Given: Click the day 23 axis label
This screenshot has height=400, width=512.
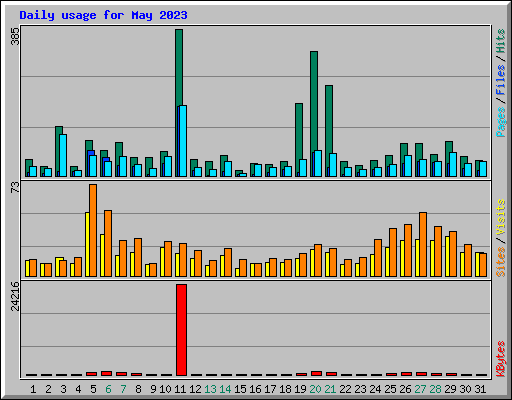Looking at the screenshot, I should (x=360, y=389).
